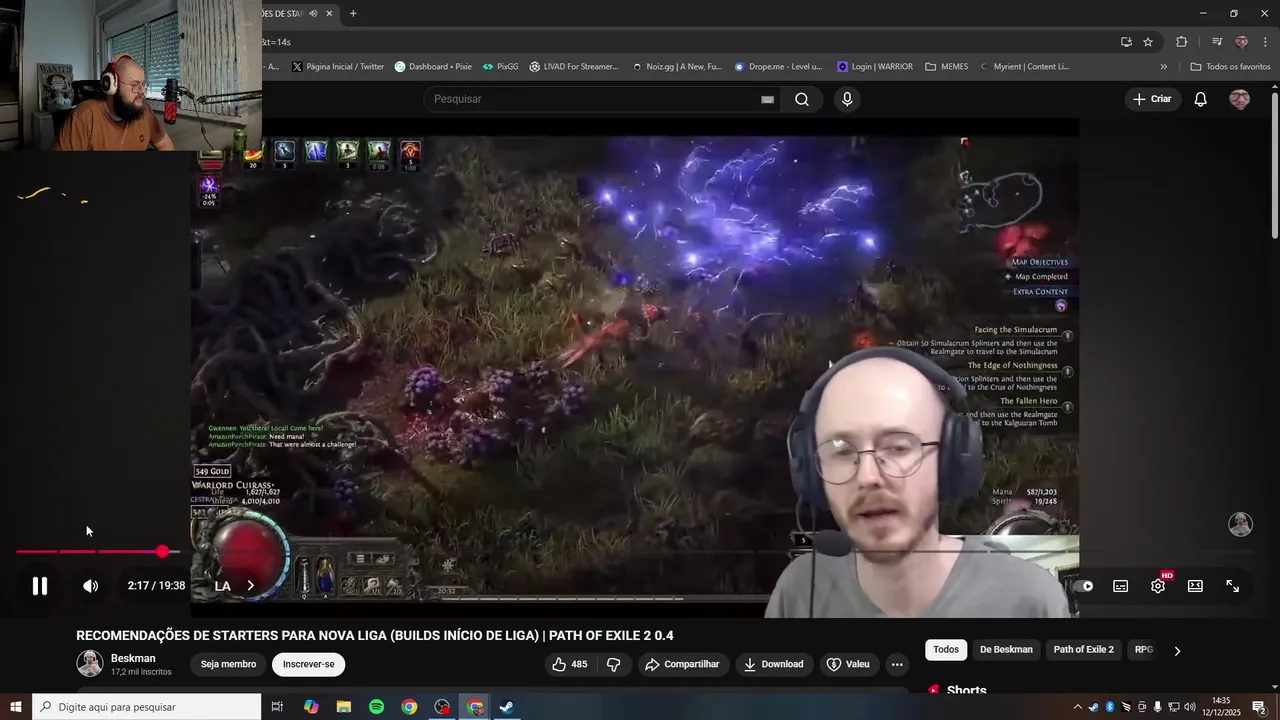Open Windows notification center

[x=1259, y=707]
